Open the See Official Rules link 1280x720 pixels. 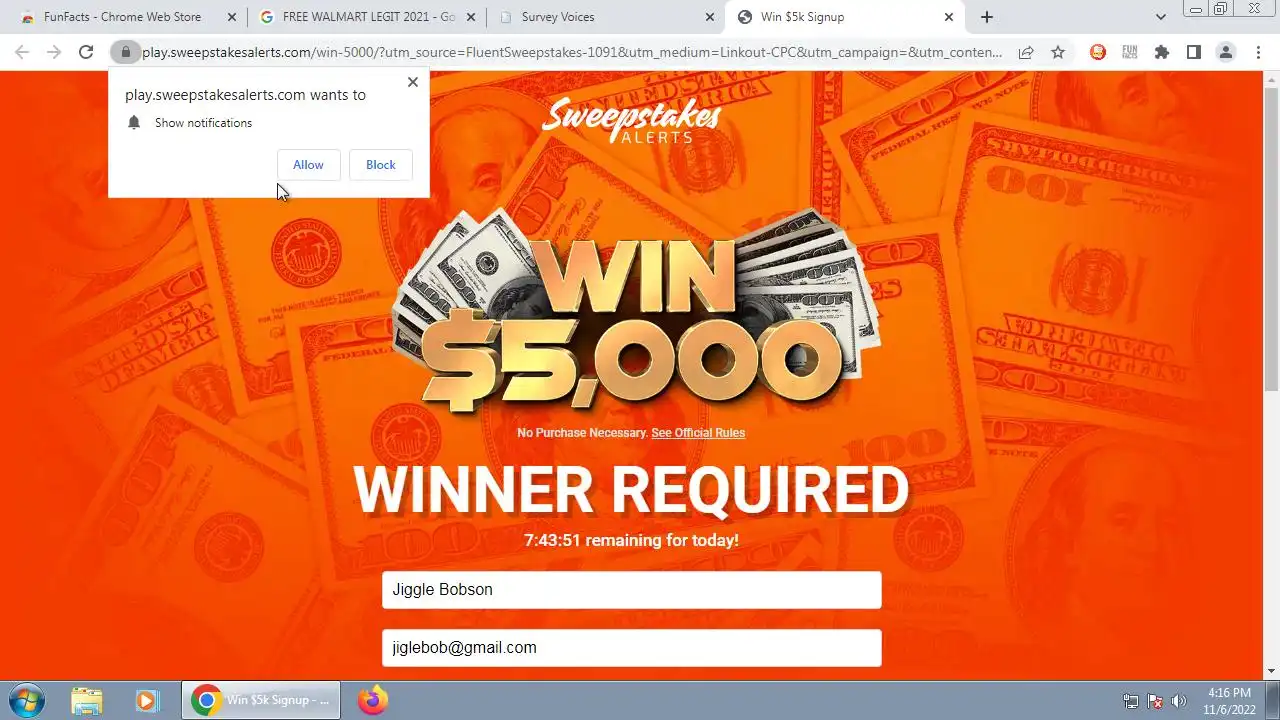coord(698,433)
